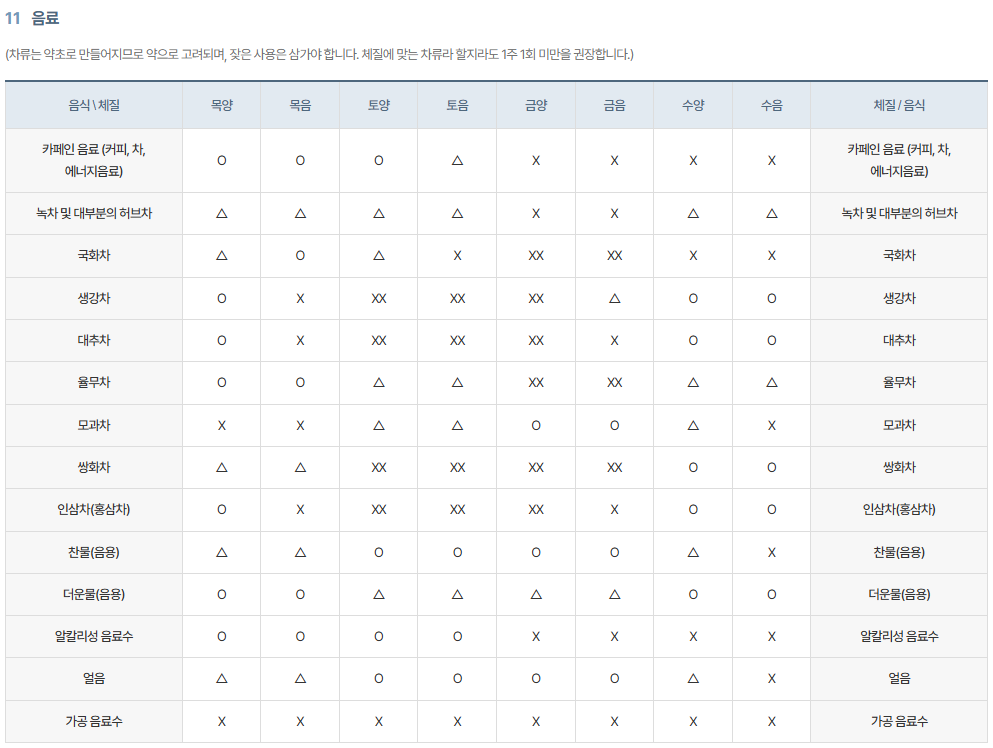Click the X in 녹차 row, 금양 column
Image resolution: width=993 pixels, height=748 pixels.
pos(536,213)
